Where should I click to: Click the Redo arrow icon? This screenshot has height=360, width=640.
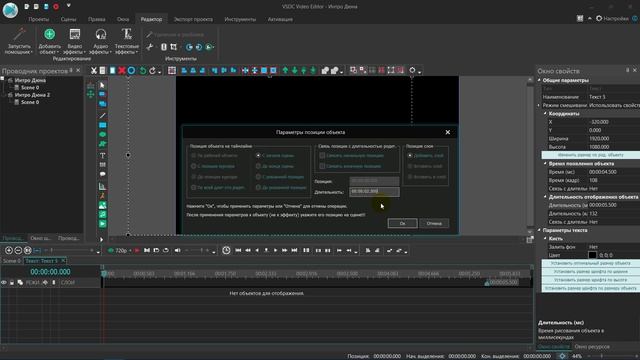pyautogui.click(x=152, y=71)
